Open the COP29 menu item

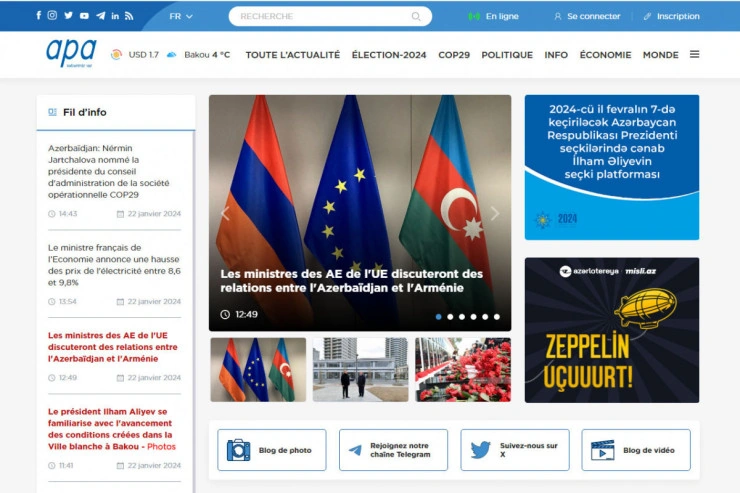454,55
